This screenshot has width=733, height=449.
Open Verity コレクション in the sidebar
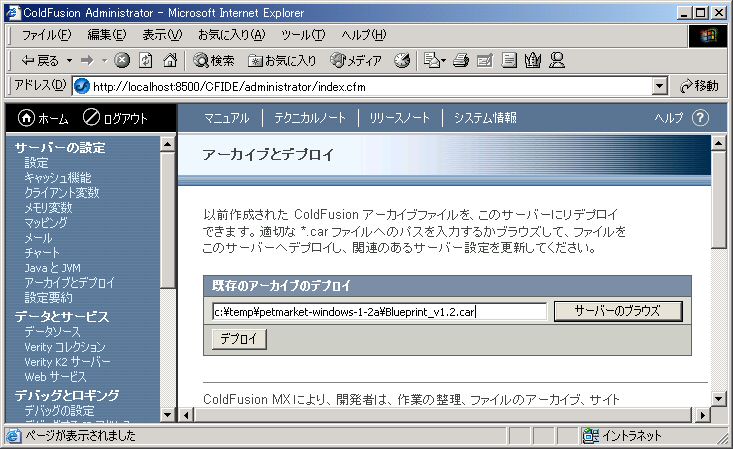click(x=65, y=347)
